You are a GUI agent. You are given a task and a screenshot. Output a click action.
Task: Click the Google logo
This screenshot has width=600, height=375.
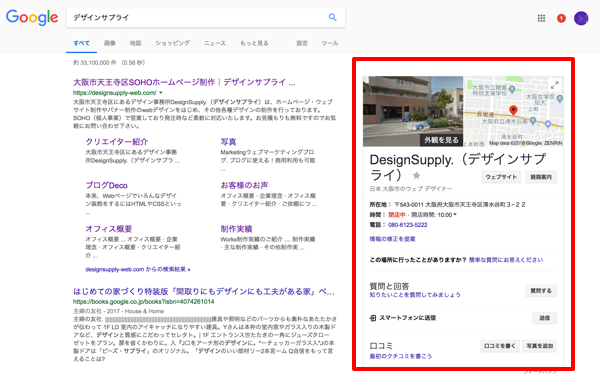click(x=32, y=18)
